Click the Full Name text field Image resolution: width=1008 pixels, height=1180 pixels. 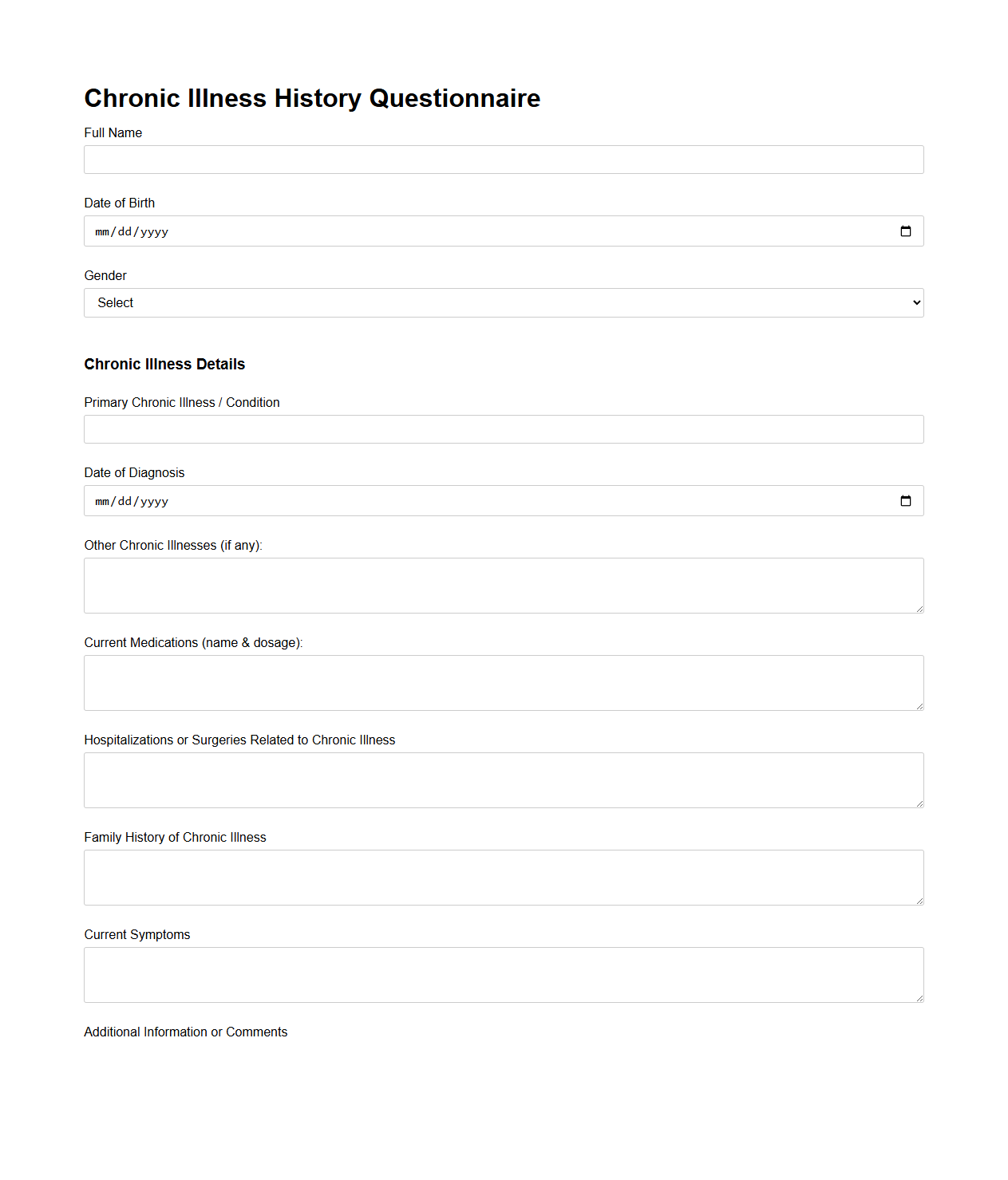tap(504, 160)
